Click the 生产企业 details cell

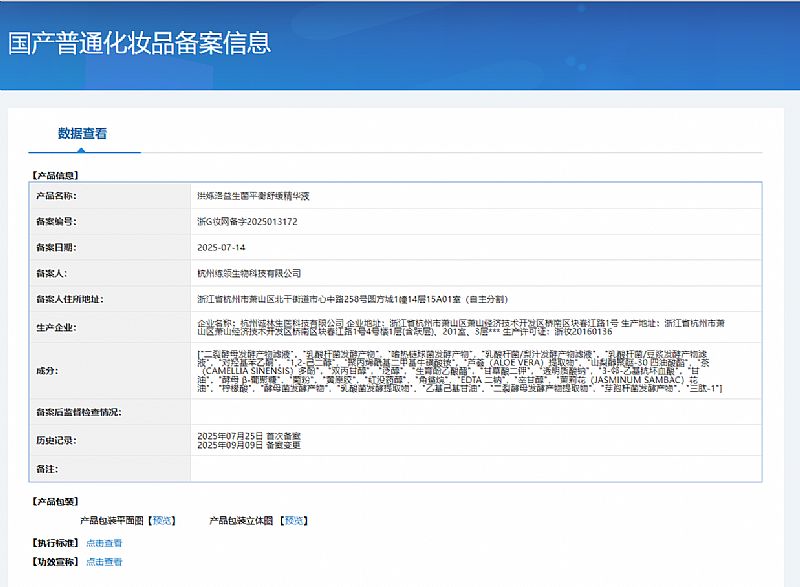(475, 328)
